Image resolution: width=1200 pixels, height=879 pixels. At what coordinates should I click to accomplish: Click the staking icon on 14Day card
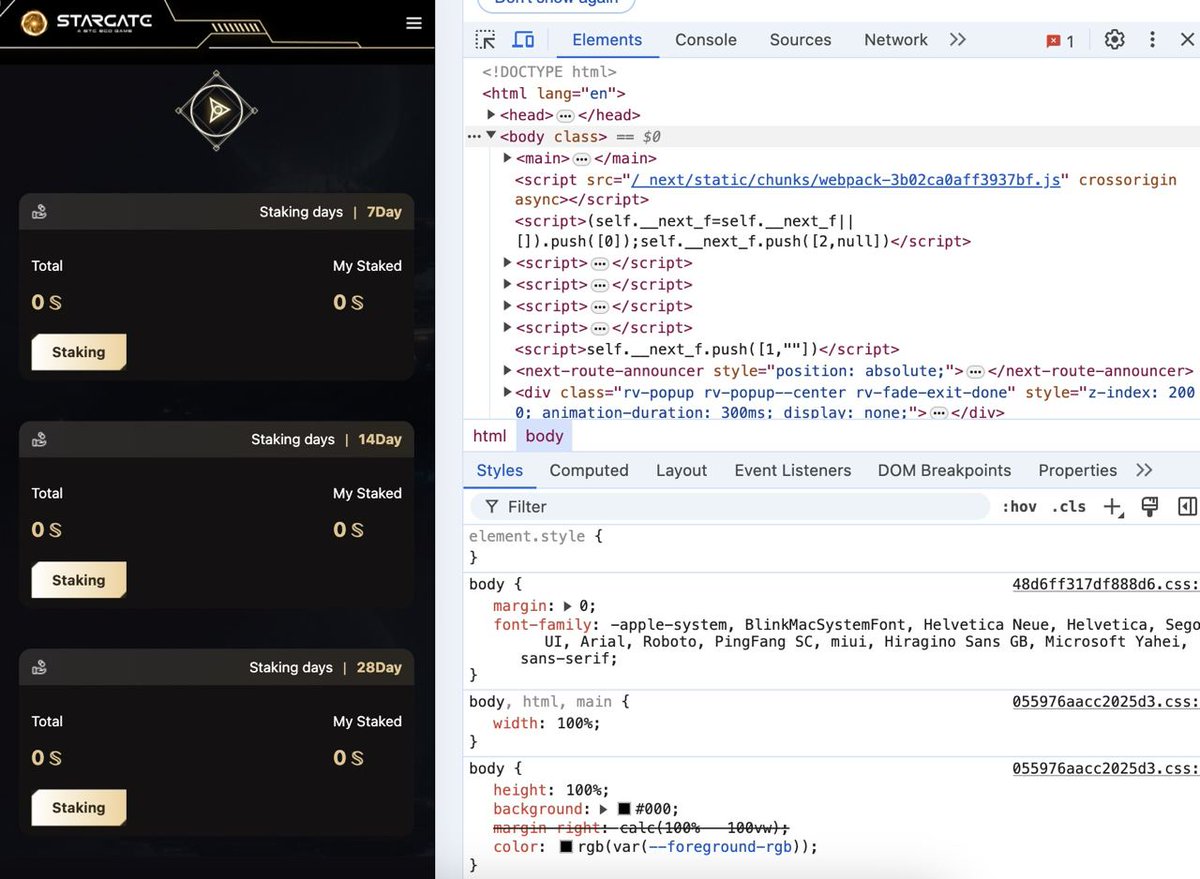click(39, 439)
